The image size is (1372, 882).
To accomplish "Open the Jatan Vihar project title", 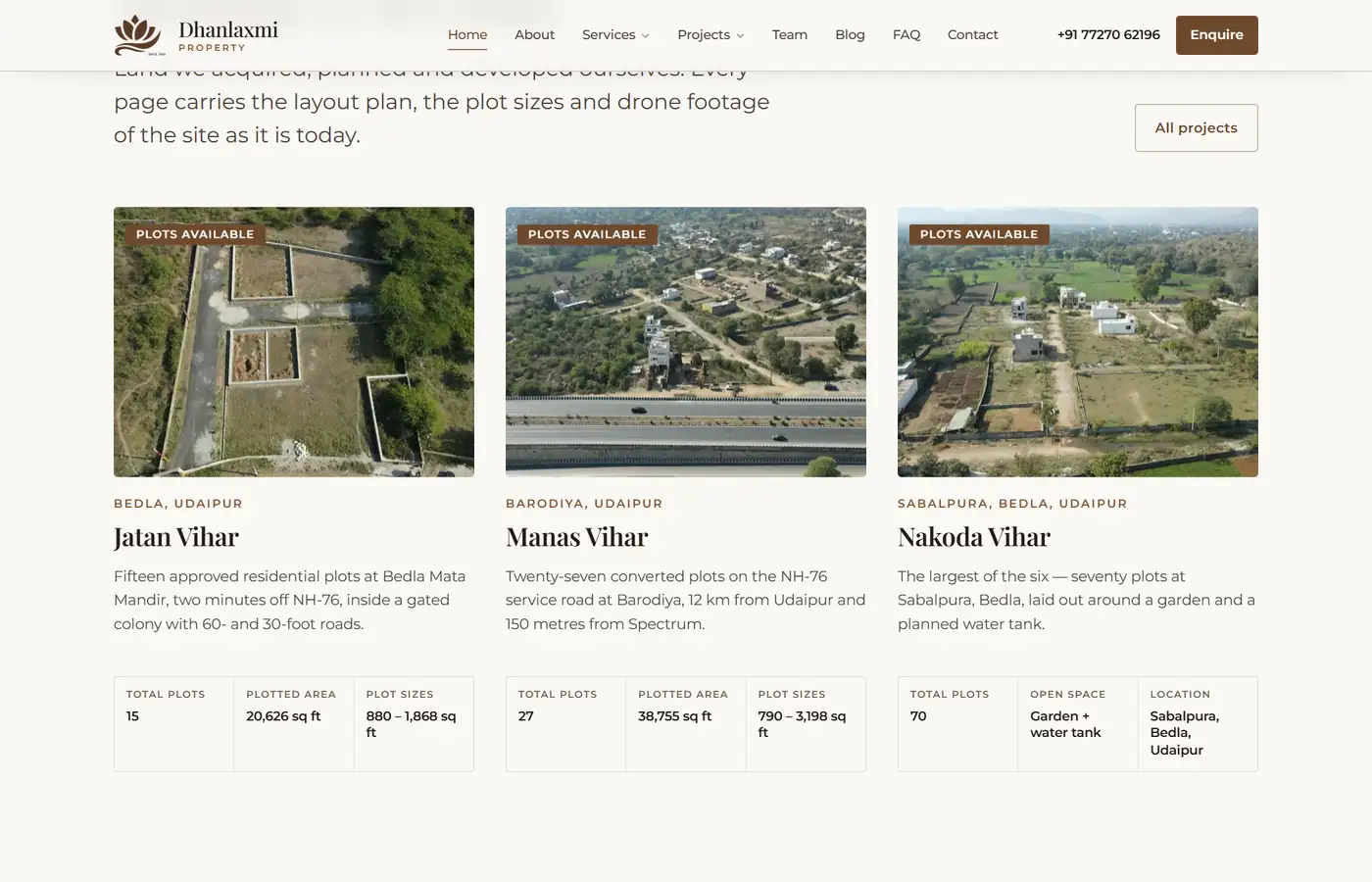I will tap(176, 537).
